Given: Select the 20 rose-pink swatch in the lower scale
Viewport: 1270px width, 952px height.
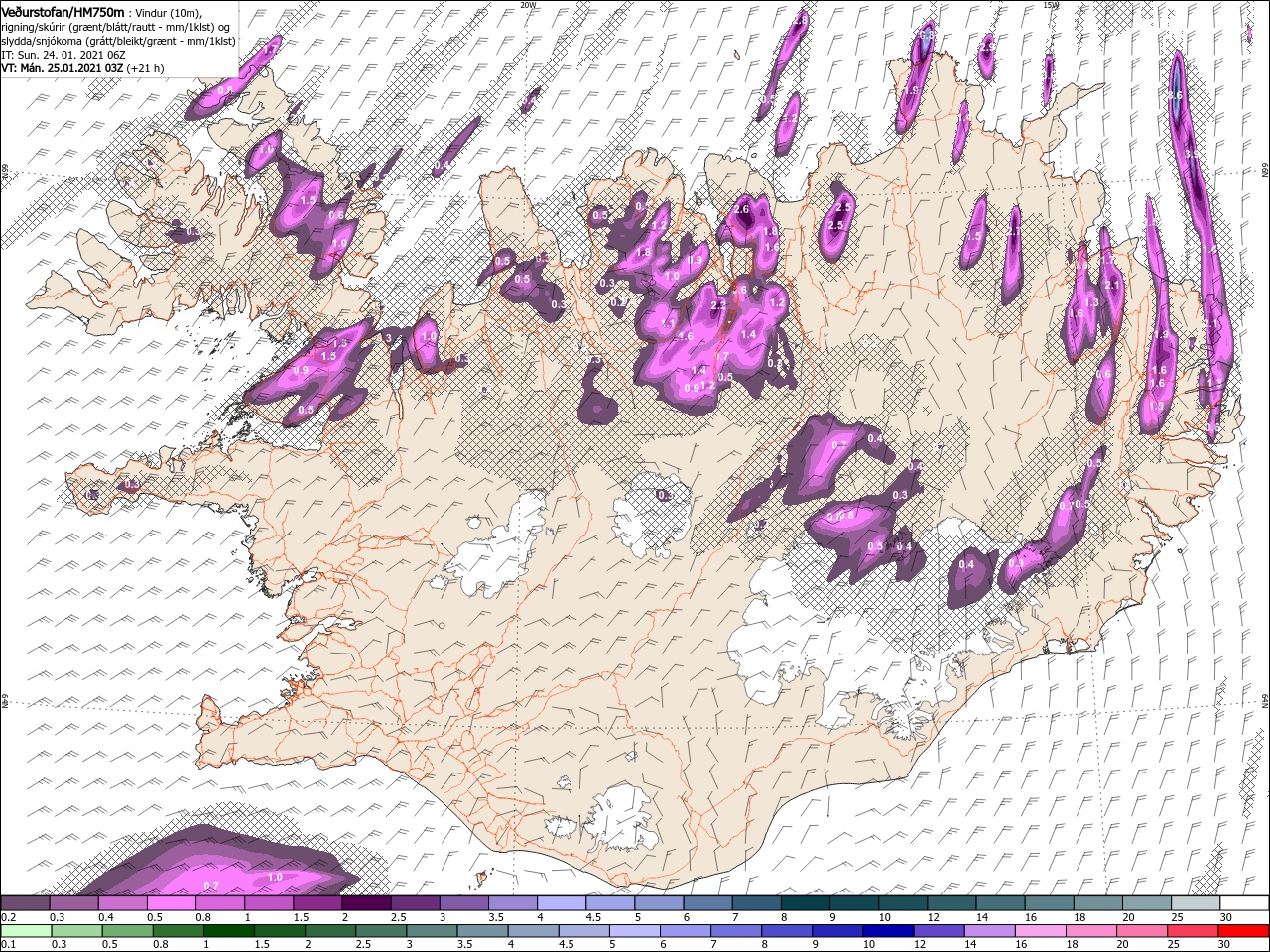Looking at the screenshot, I should click(x=1140, y=931).
